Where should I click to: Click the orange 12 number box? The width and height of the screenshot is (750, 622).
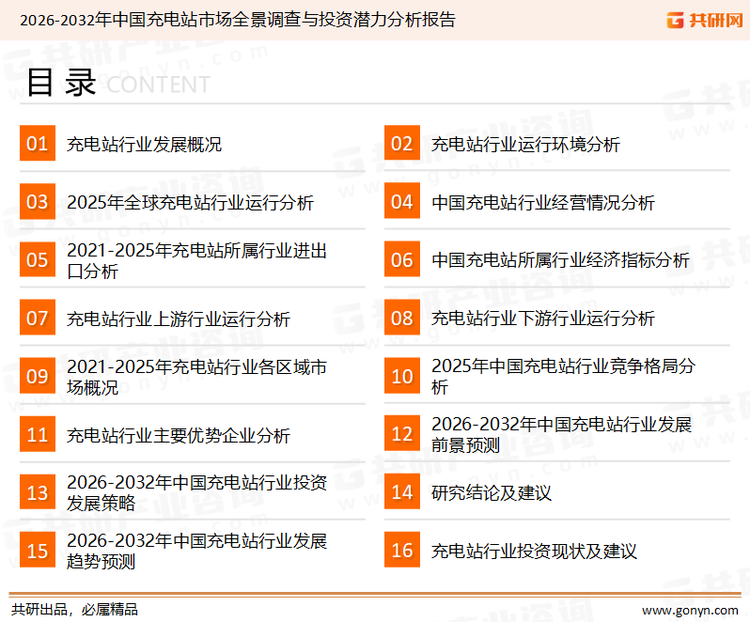(x=402, y=433)
